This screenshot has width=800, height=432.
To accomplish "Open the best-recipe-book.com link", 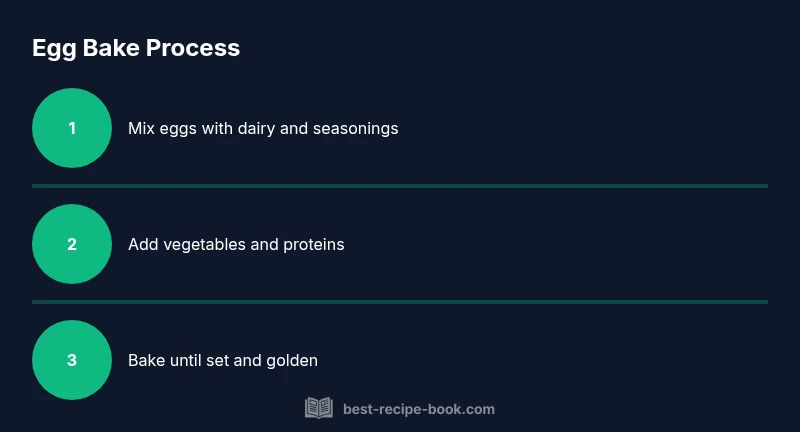I will [418, 409].
